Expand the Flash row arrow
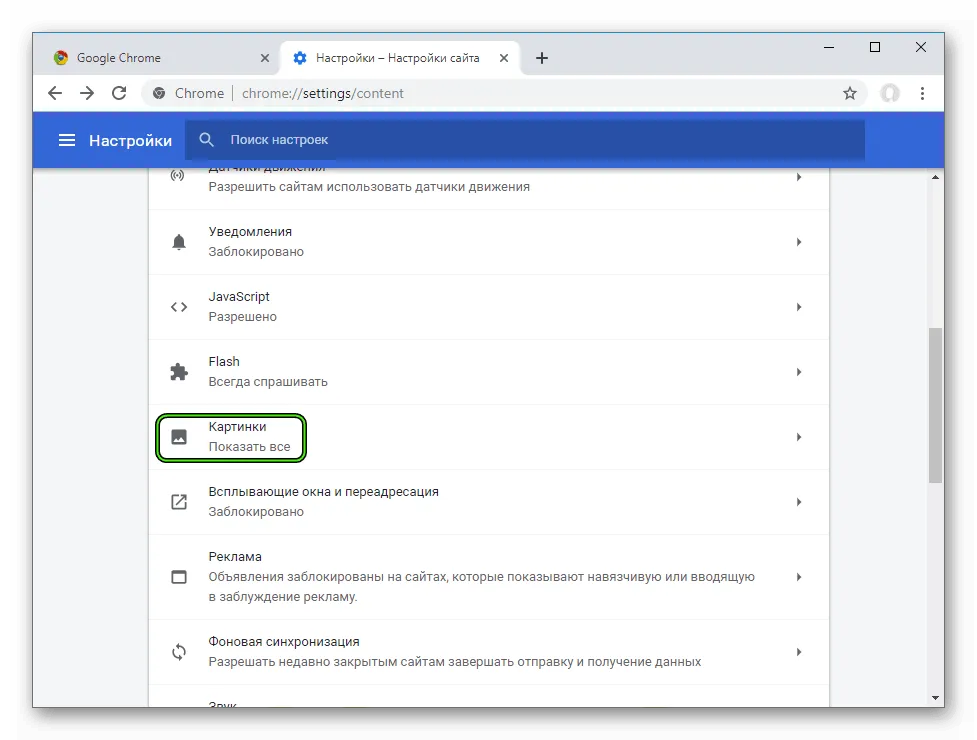The width and height of the screenshot is (977, 740). coord(799,372)
